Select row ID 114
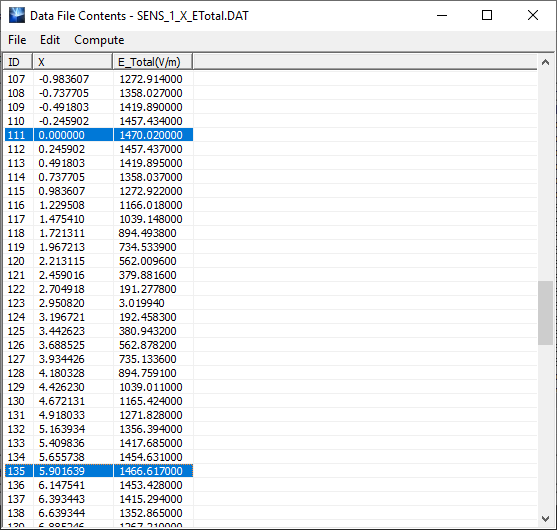Image resolution: width=557 pixels, height=530 pixels. tap(16, 177)
